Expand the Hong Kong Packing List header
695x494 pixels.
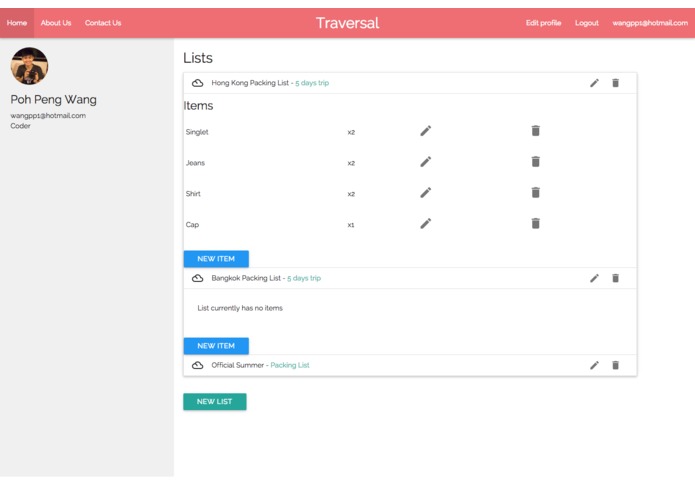tap(410, 83)
